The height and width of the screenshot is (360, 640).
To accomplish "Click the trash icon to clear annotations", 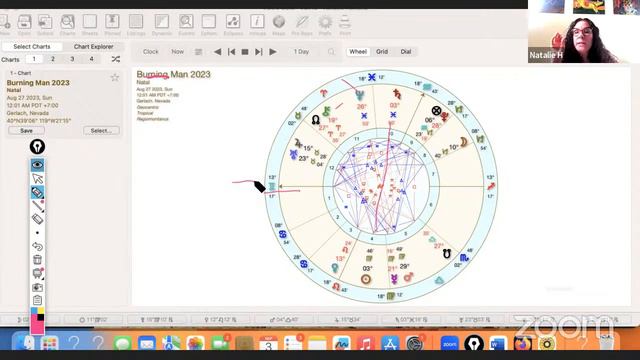I will (x=37, y=260).
